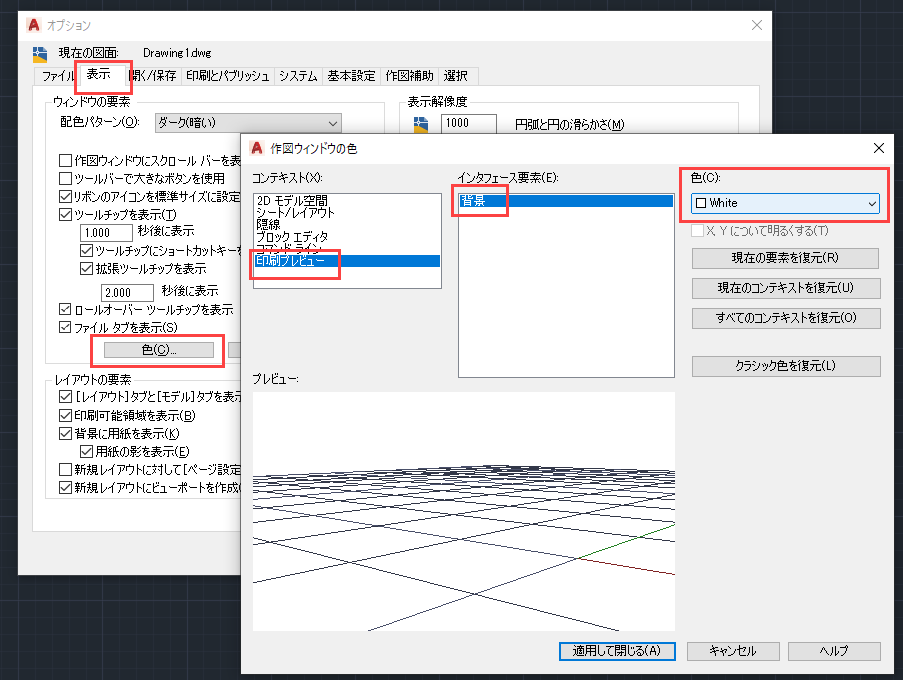Toggle the ファイル タブを表示 checkbox

click(66, 327)
